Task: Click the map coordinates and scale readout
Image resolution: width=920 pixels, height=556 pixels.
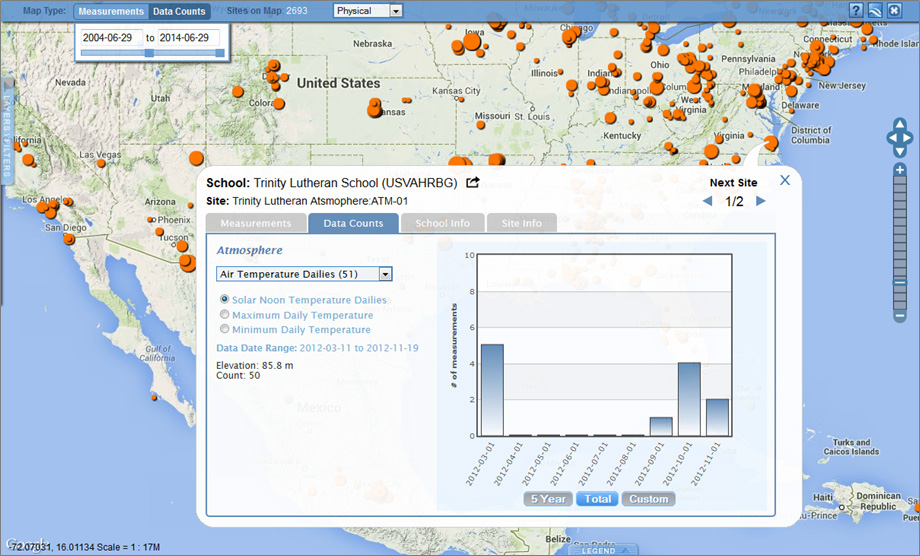Action: coord(85,547)
